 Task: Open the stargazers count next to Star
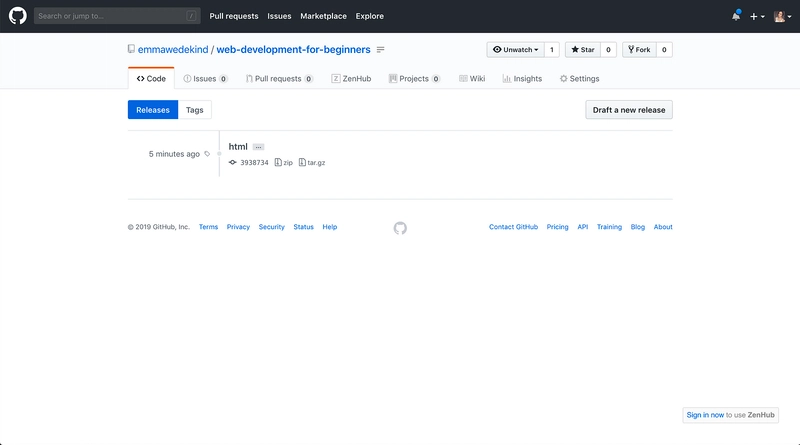point(608,50)
